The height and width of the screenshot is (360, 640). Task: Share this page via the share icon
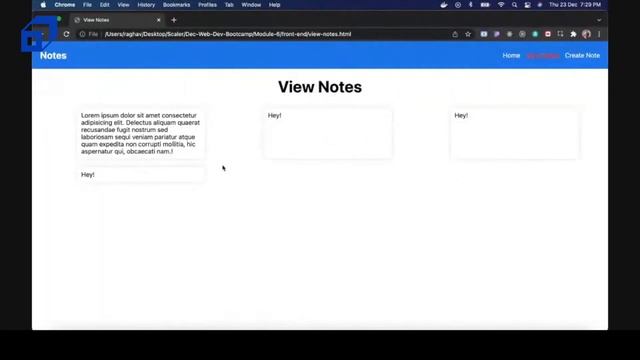(455, 34)
